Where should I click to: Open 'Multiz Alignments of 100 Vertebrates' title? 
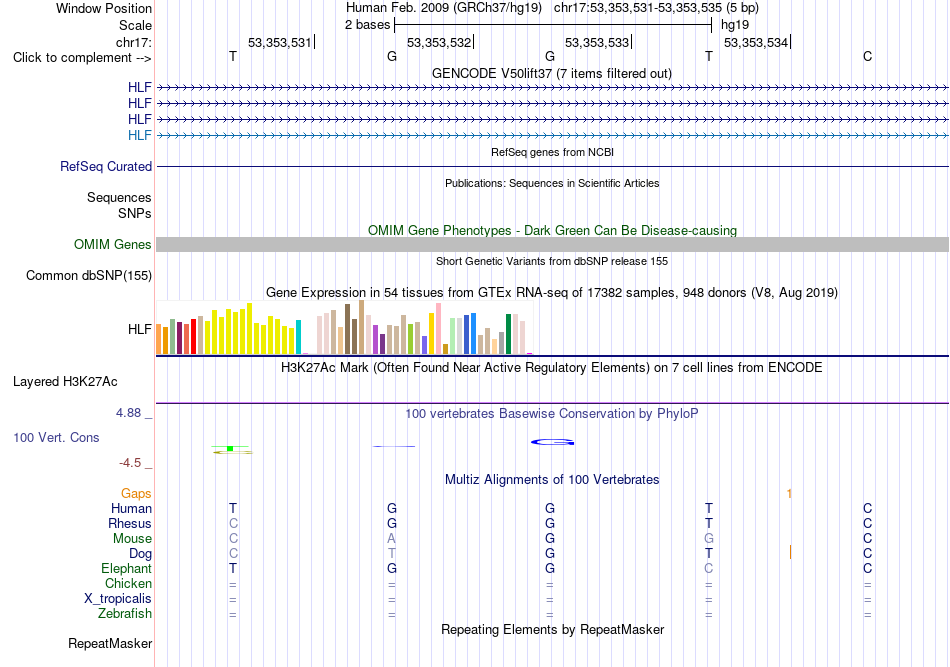tap(552, 480)
